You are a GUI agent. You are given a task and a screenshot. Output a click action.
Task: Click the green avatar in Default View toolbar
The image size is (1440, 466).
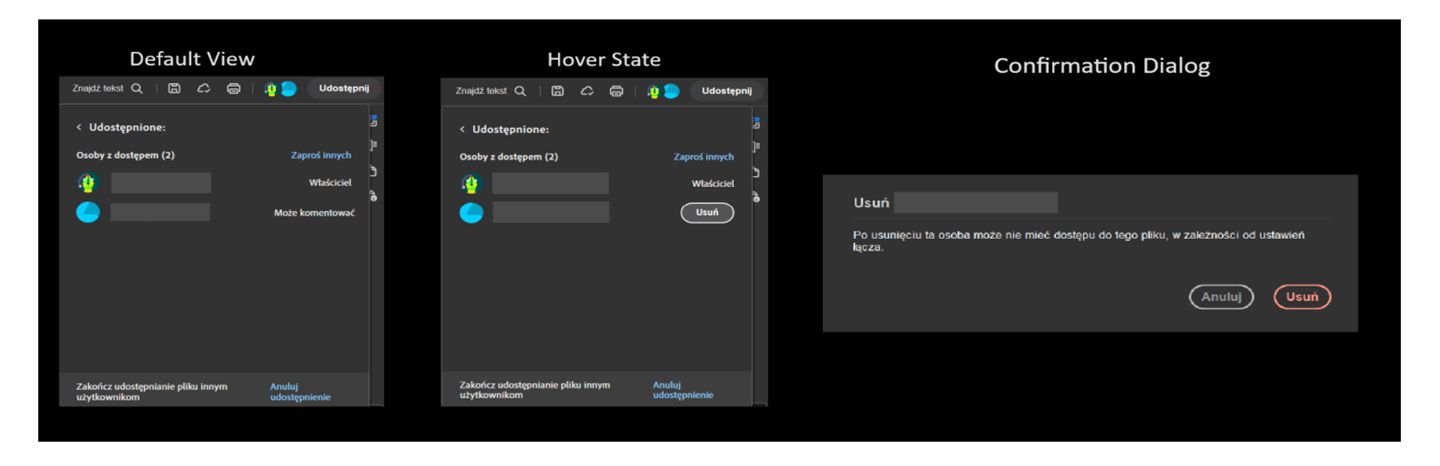tap(270, 88)
